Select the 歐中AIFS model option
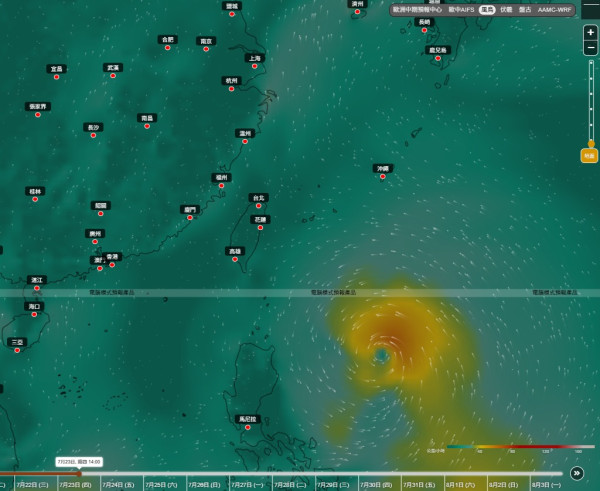The width and height of the screenshot is (600, 491). click(x=461, y=10)
